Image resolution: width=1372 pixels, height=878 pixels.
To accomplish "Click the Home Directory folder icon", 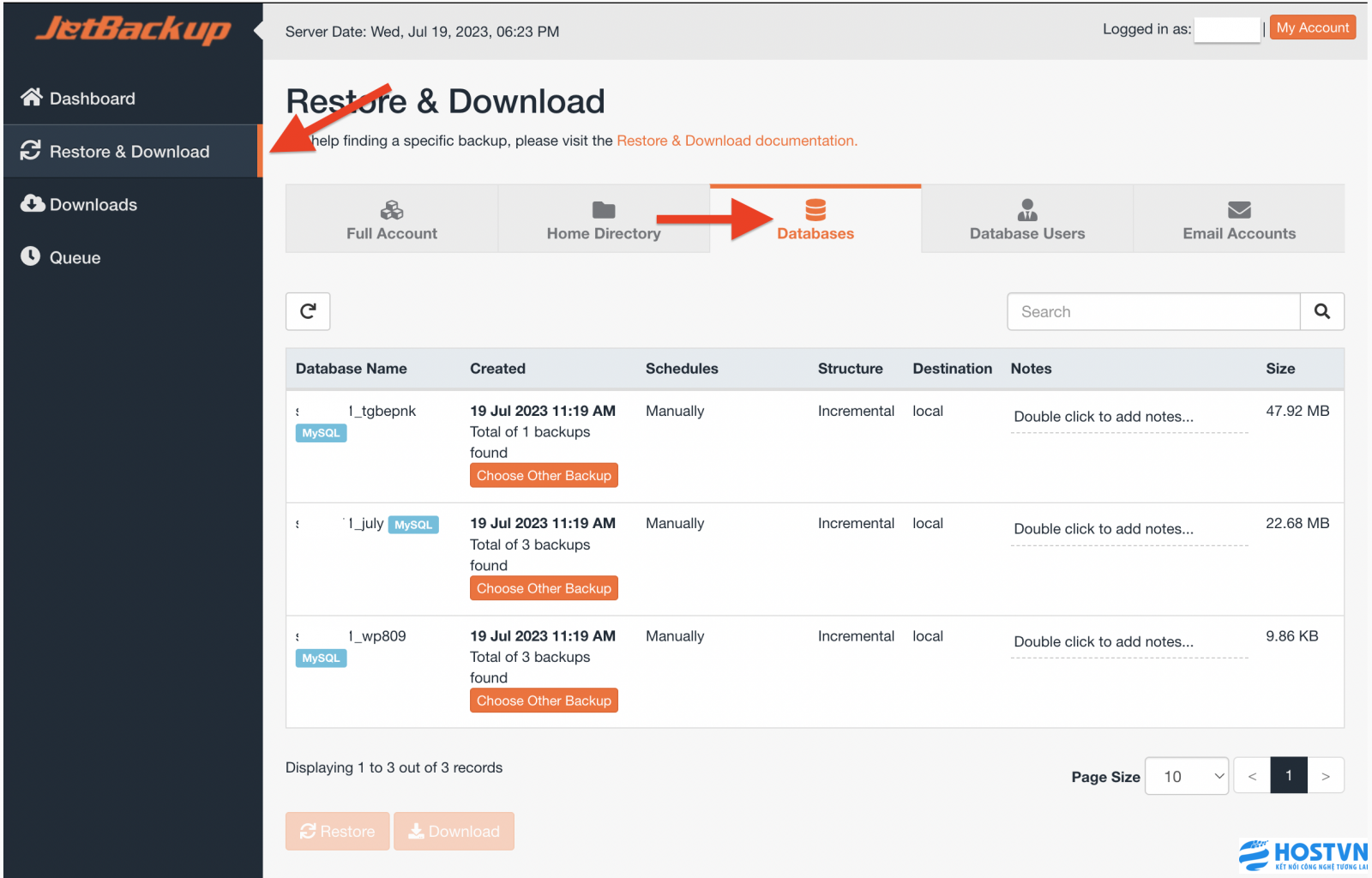I will (604, 210).
